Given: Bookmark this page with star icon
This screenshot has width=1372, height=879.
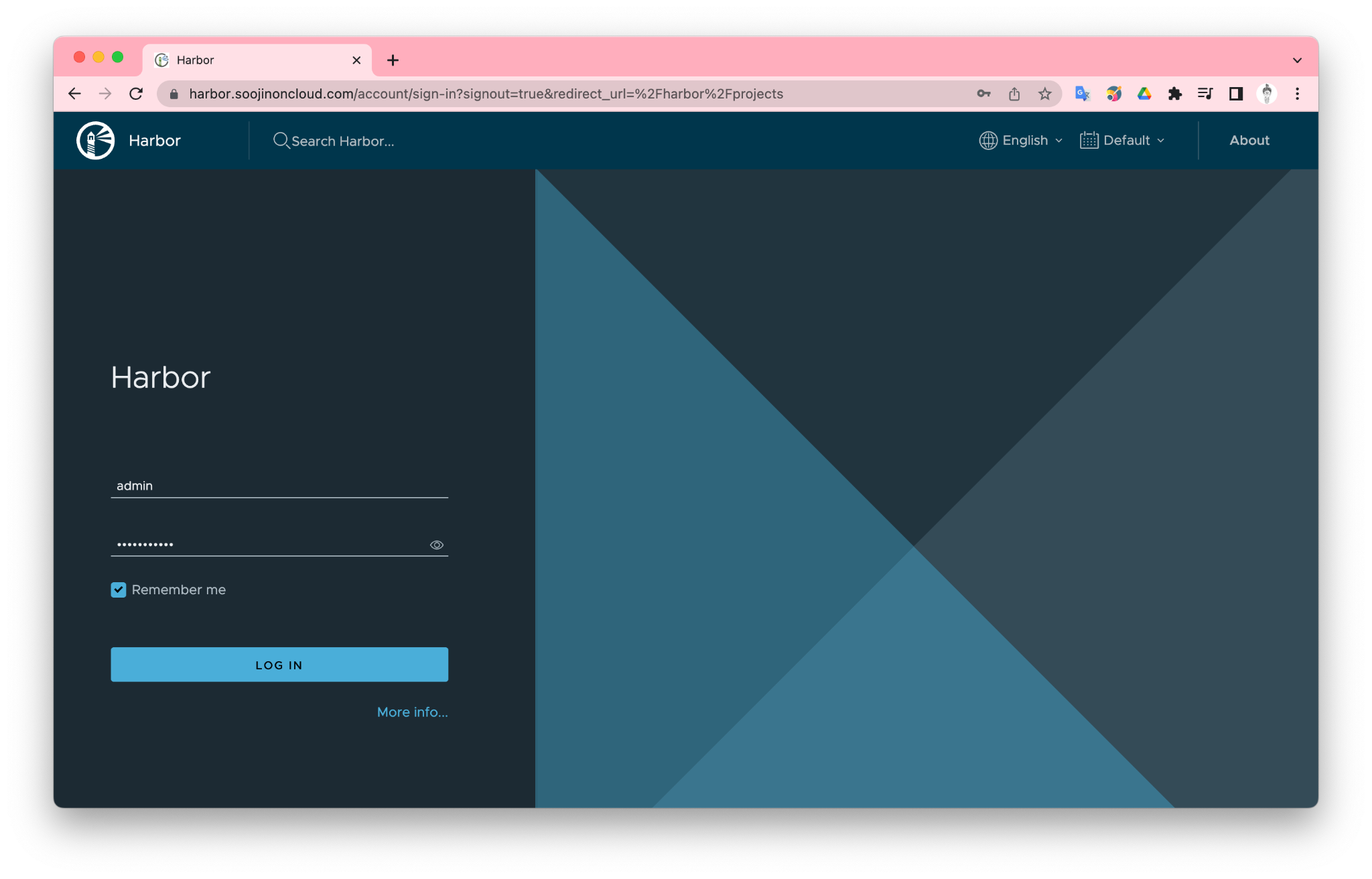Looking at the screenshot, I should 1044,94.
